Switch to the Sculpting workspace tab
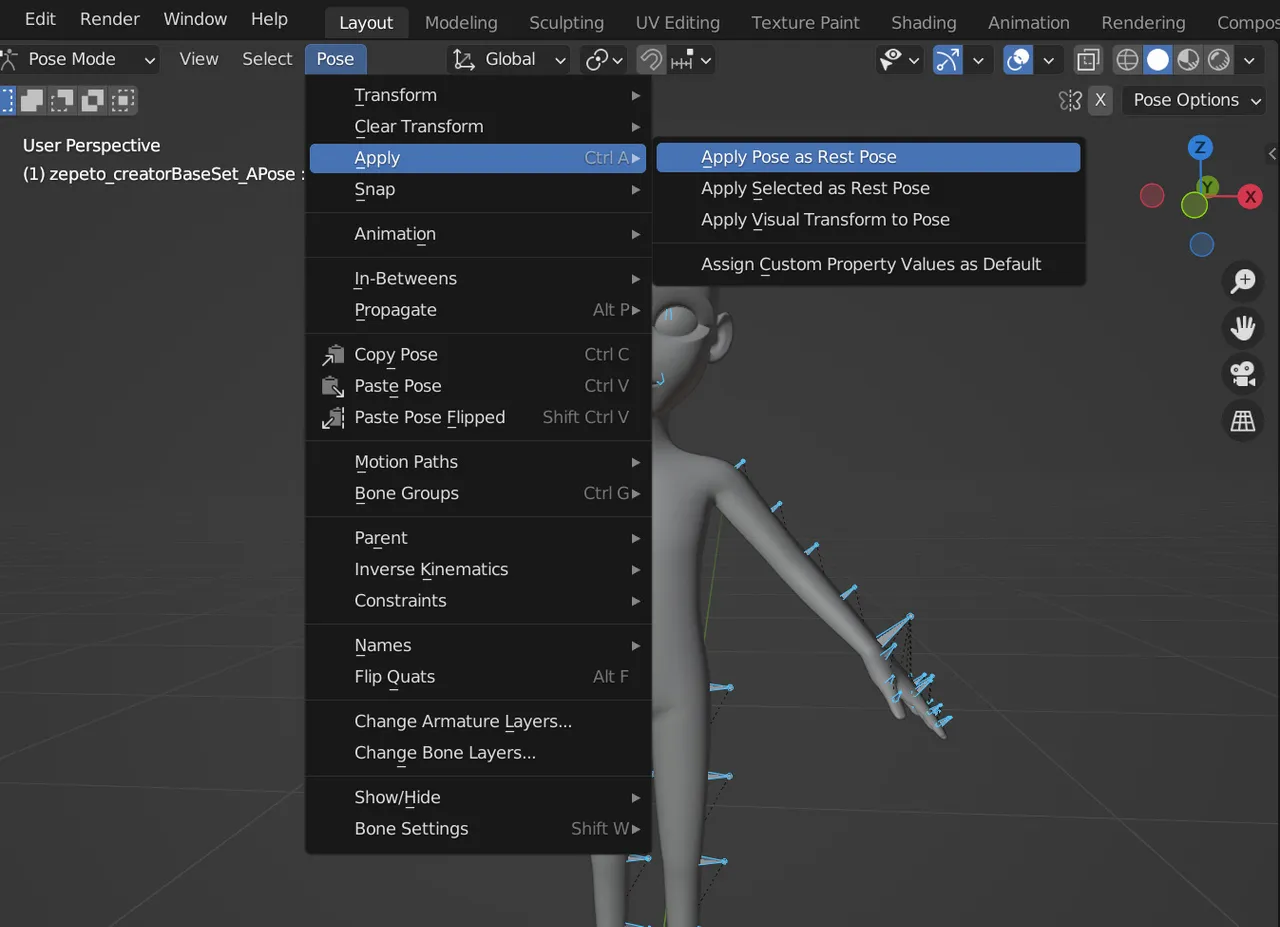This screenshot has height=927, width=1280. point(566,22)
